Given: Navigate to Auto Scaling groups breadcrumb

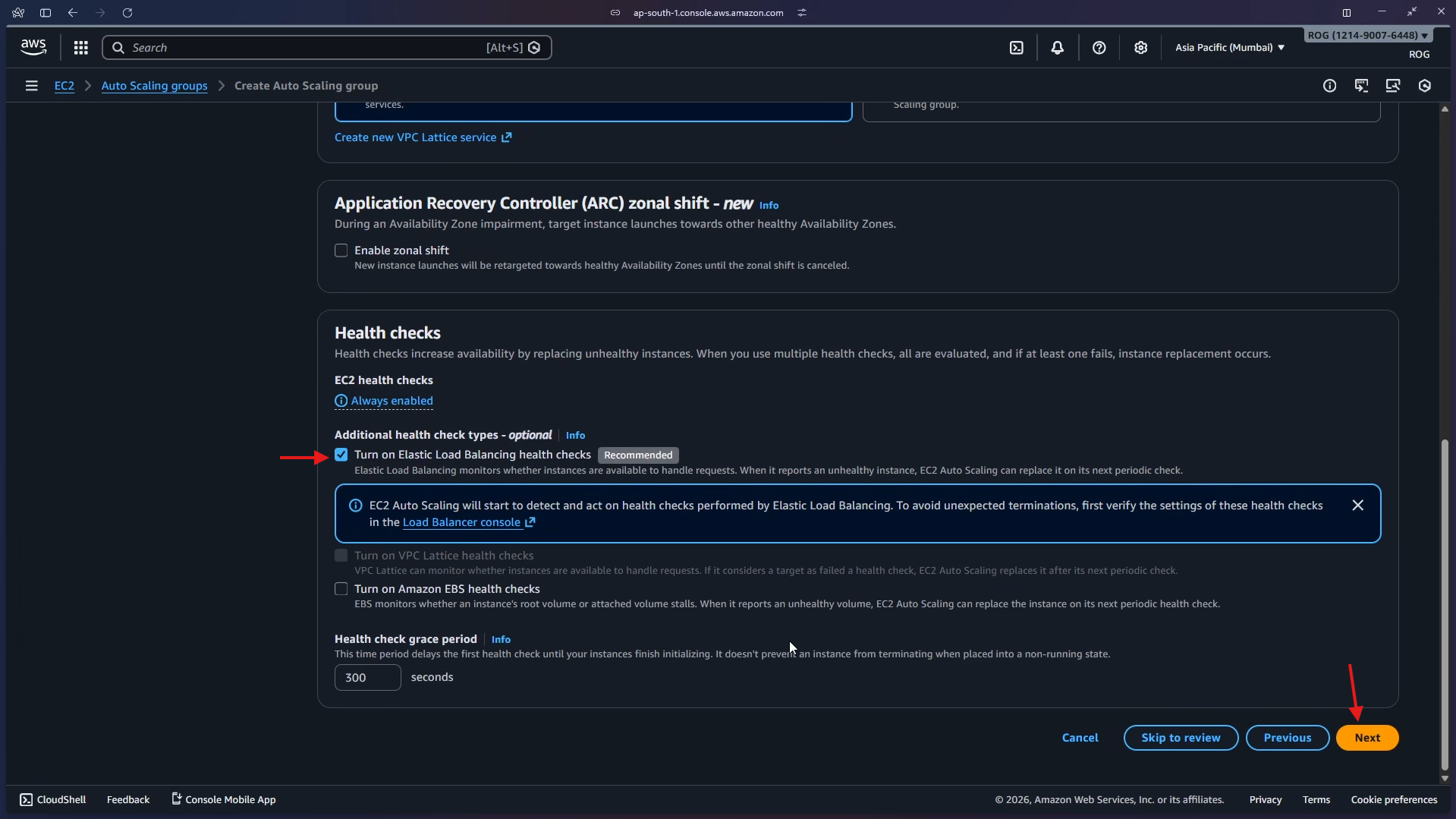Looking at the screenshot, I should 154,86.
